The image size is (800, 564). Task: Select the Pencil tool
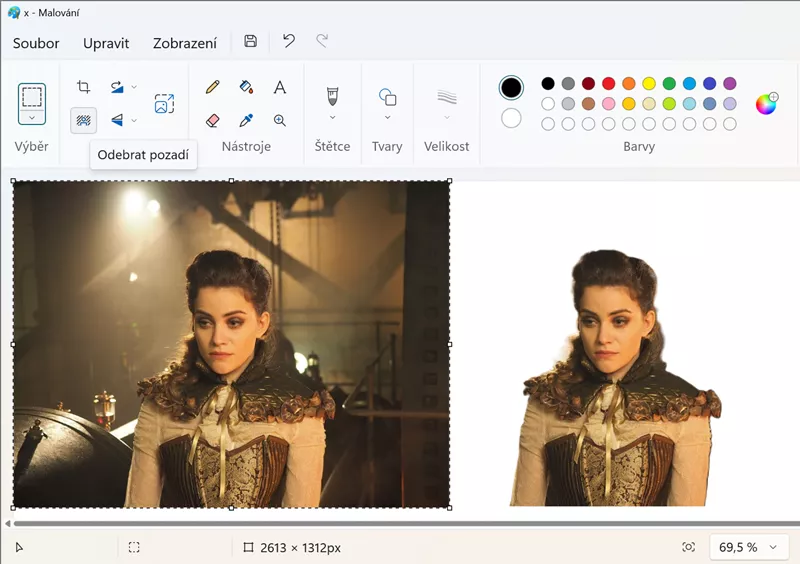(x=212, y=88)
